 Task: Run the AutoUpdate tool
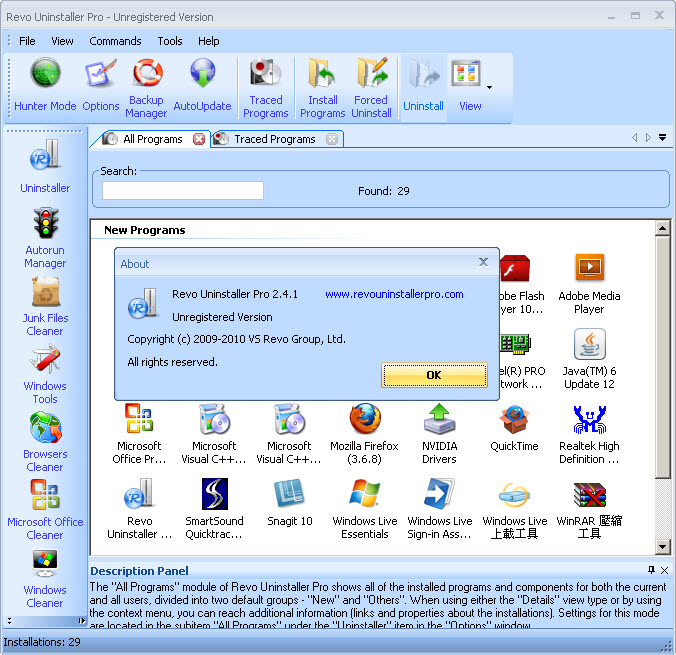coord(202,85)
